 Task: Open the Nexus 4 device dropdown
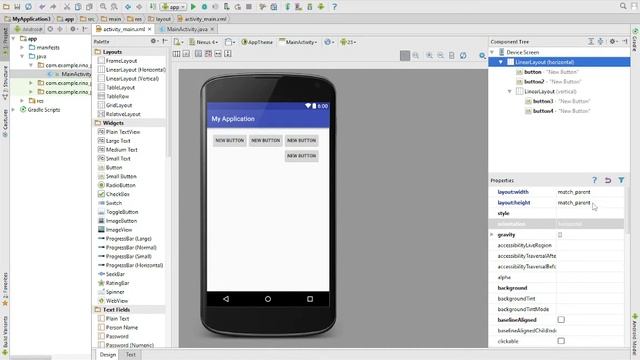(203, 42)
